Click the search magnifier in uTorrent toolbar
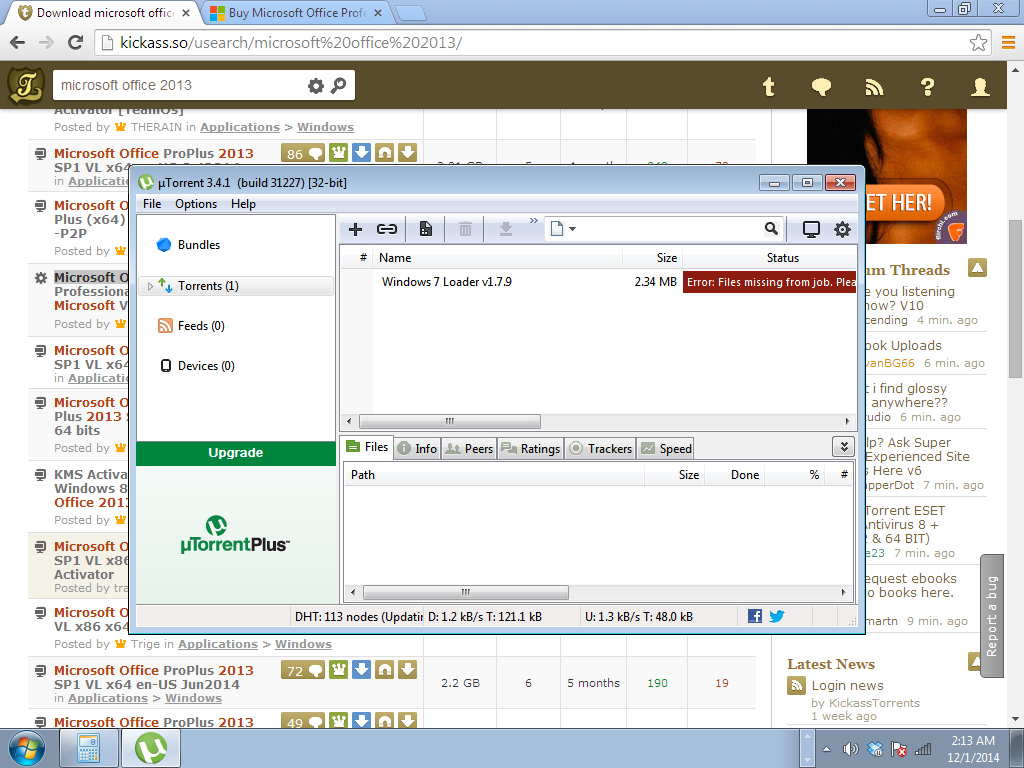This screenshot has height=768, width=1024. pyautogui.click(x=771, y=229)
